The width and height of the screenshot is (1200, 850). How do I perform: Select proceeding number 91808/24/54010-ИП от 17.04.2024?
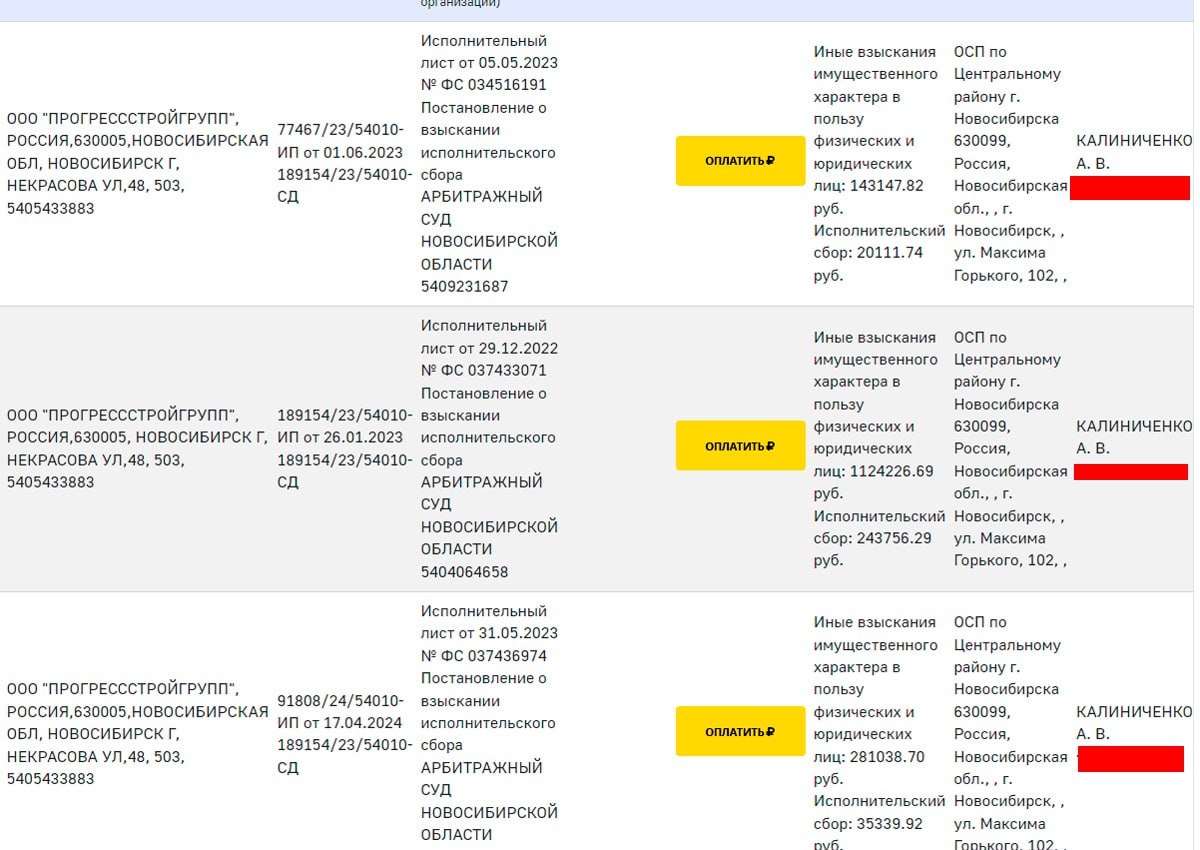(x=342, y=711)
